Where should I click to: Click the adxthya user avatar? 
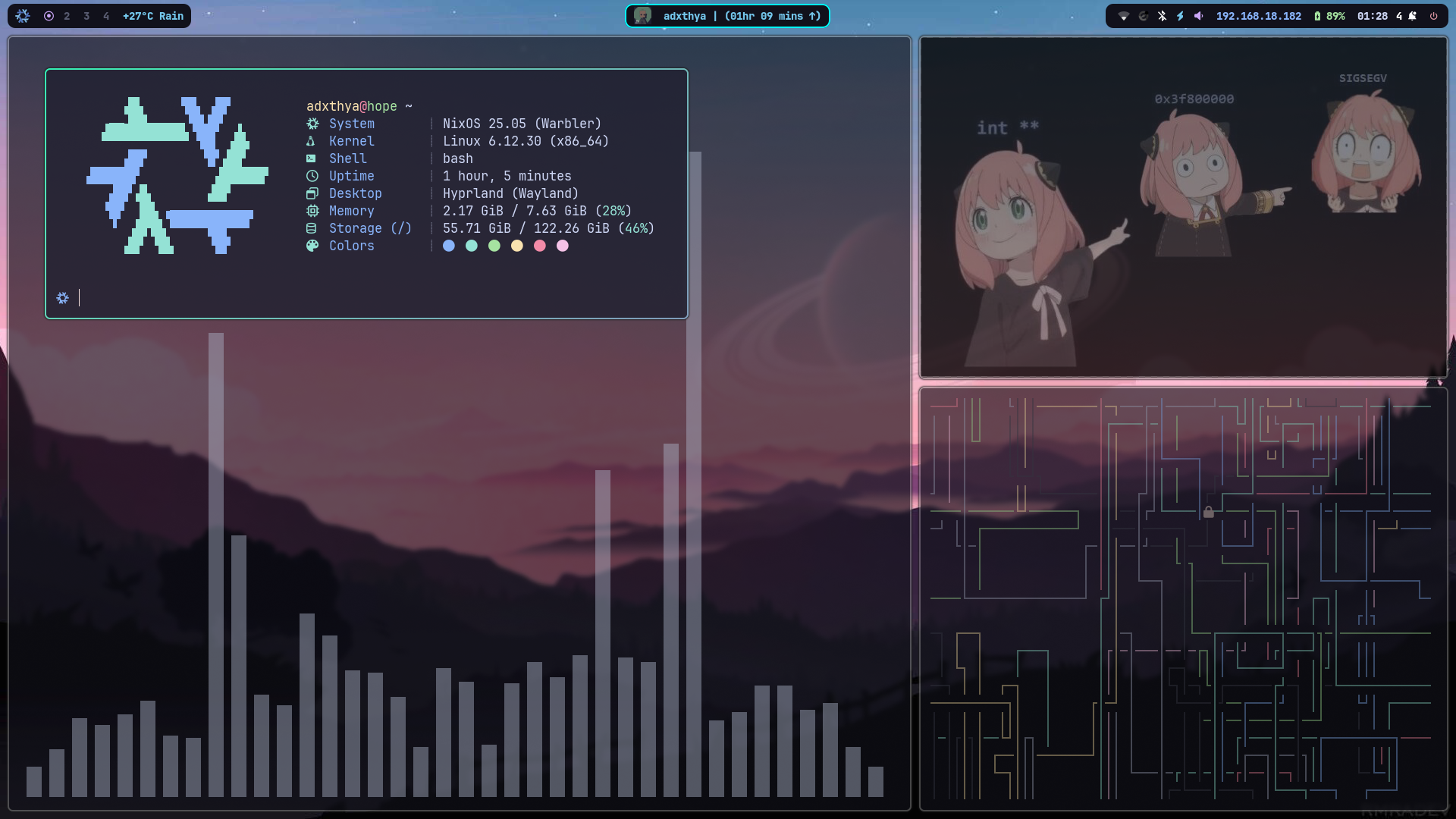642,16
